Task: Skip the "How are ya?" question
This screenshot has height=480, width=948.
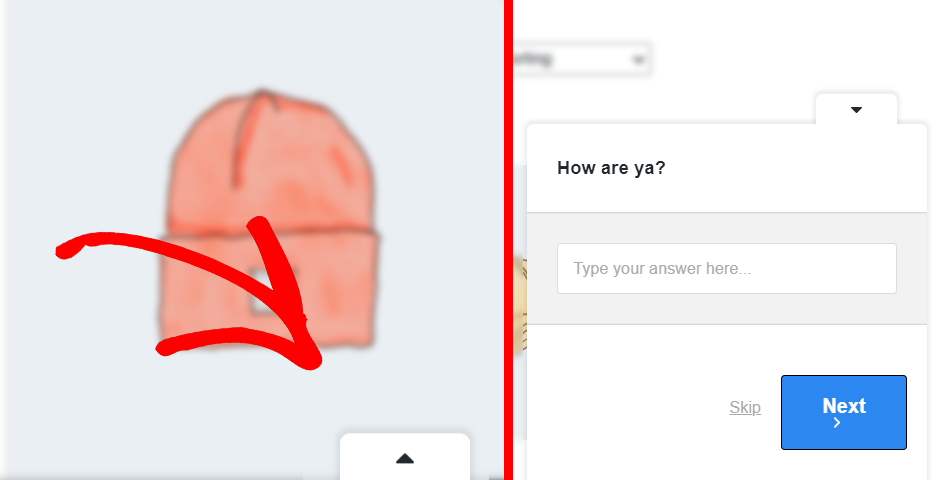Action: [745, 407]
